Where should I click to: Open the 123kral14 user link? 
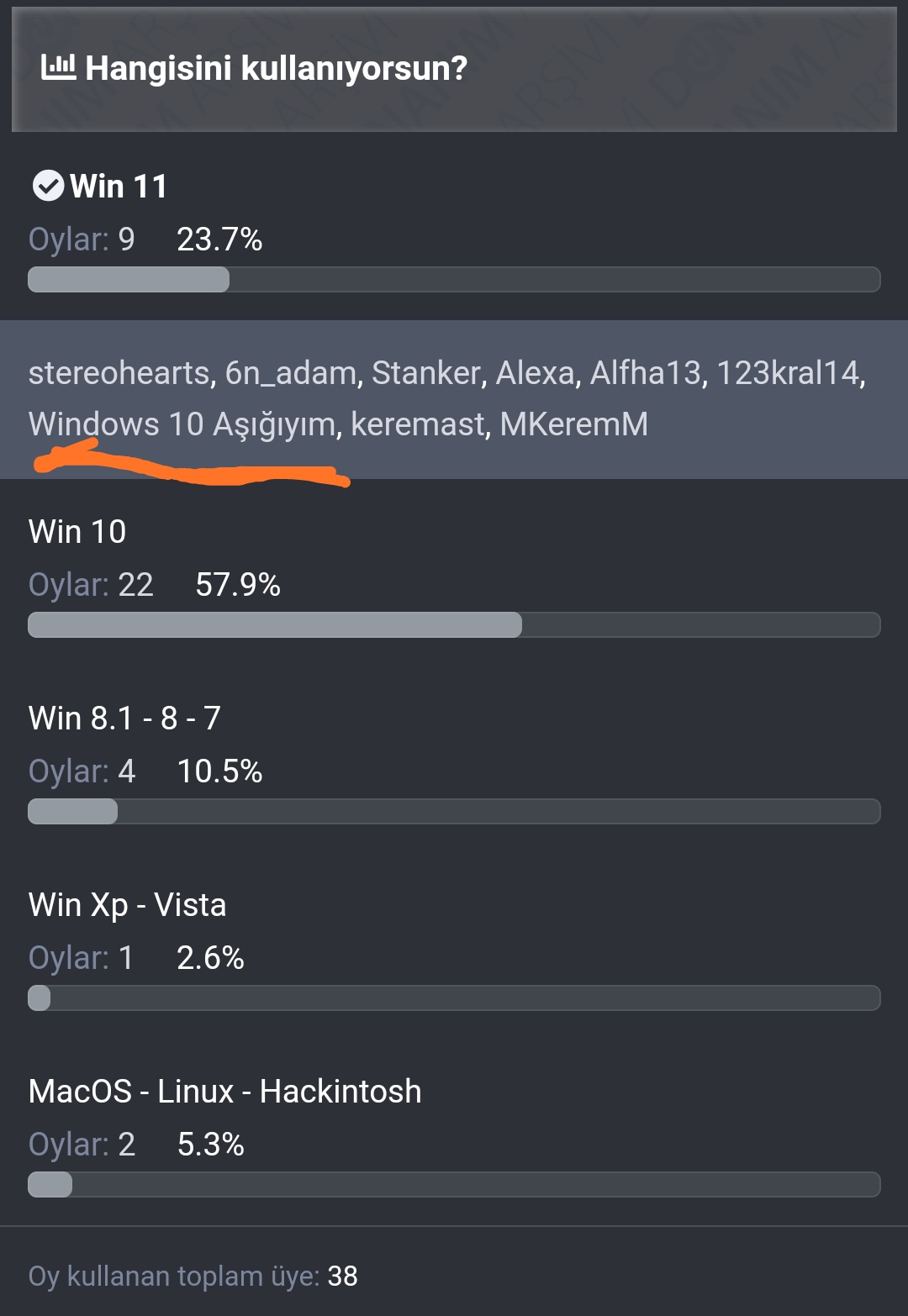coord(788,373)
